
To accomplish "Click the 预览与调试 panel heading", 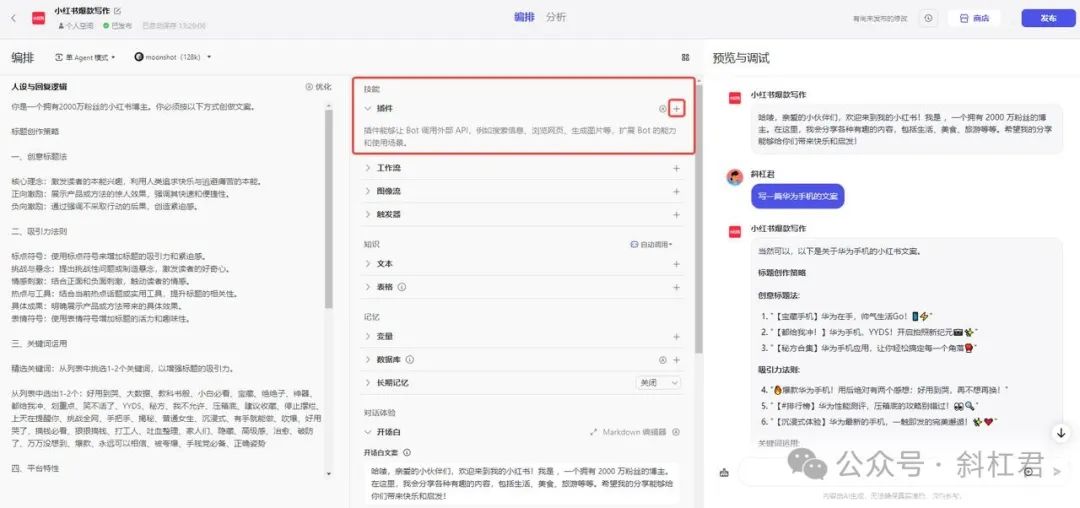I will pos(740,58).
